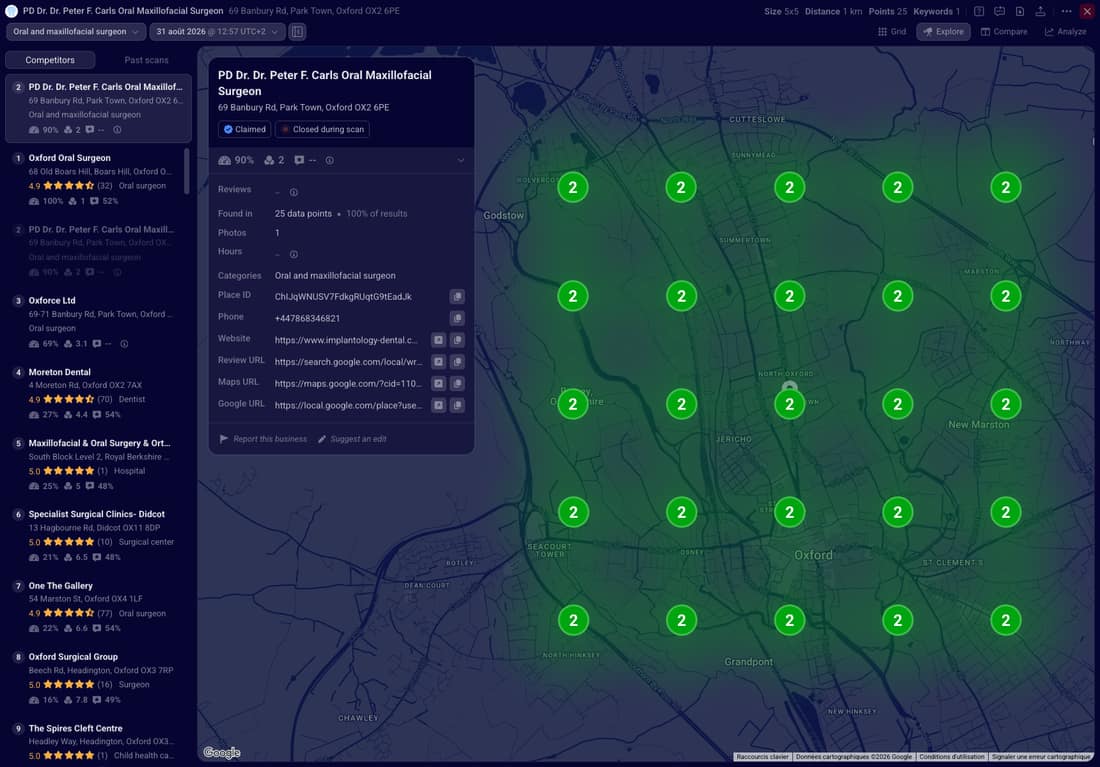Switch to the Past scans tab

[146, 60]
